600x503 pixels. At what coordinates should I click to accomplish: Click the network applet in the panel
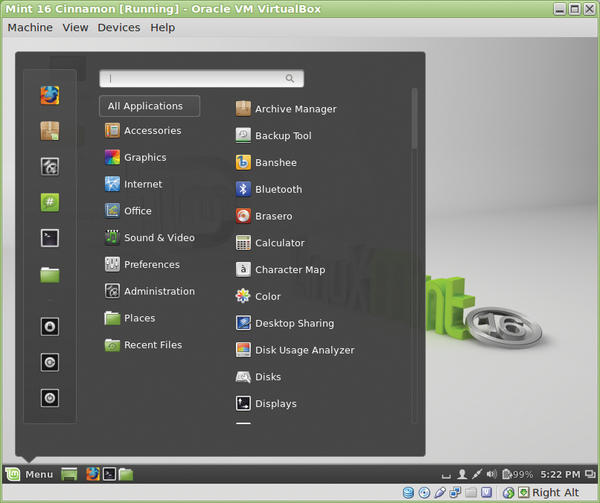477,474
